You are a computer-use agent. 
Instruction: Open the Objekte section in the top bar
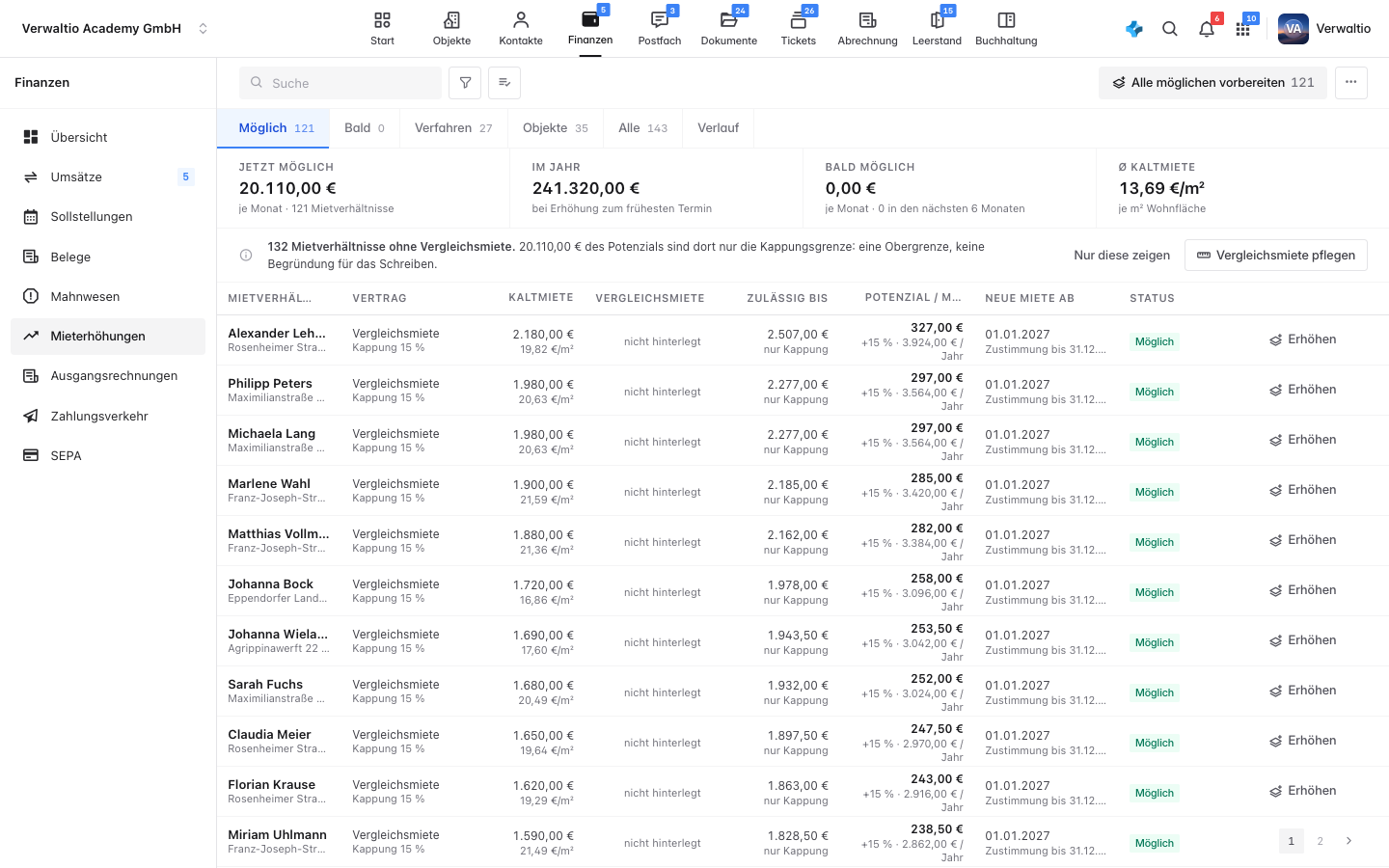point(451,29)
